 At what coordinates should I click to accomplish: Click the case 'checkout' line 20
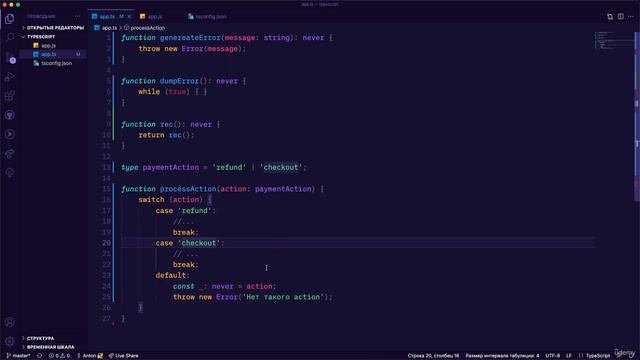(190, 243)
